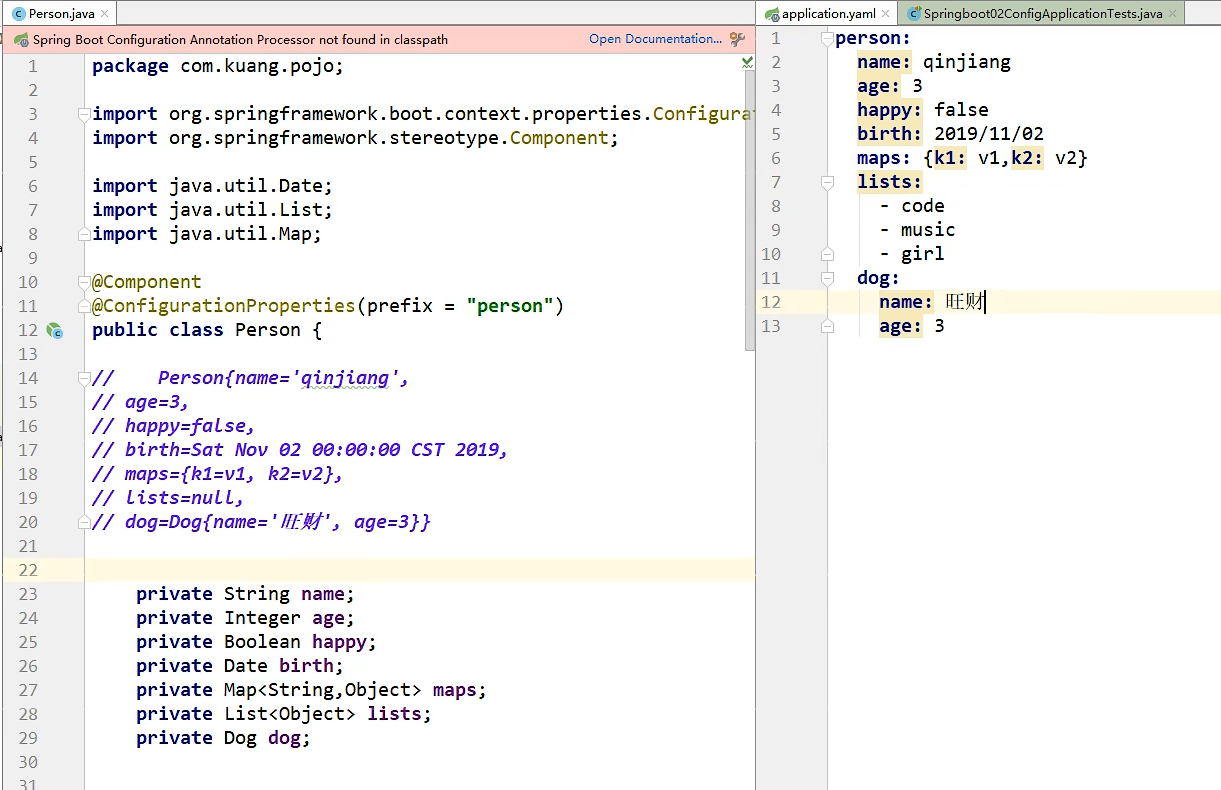Collapse the import block fold marker on line 3
Viewport: 1221px width, 790px height.
[85, 114]
